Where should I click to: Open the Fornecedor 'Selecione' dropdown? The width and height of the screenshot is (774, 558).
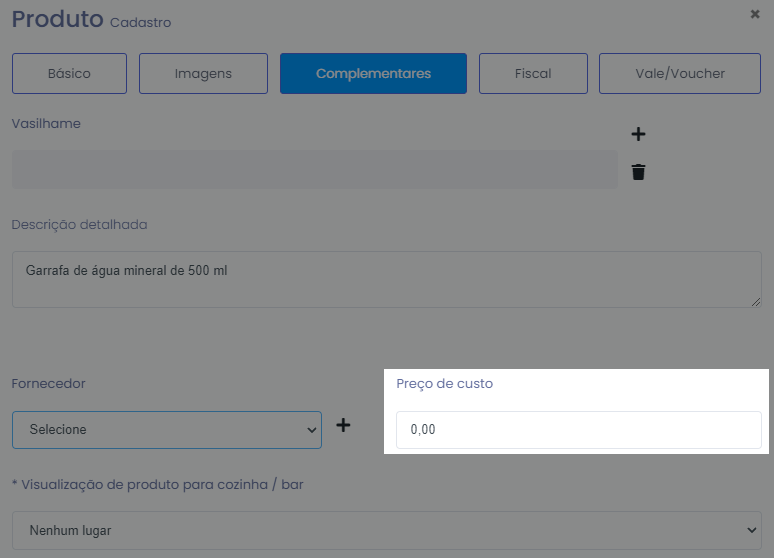167,429
